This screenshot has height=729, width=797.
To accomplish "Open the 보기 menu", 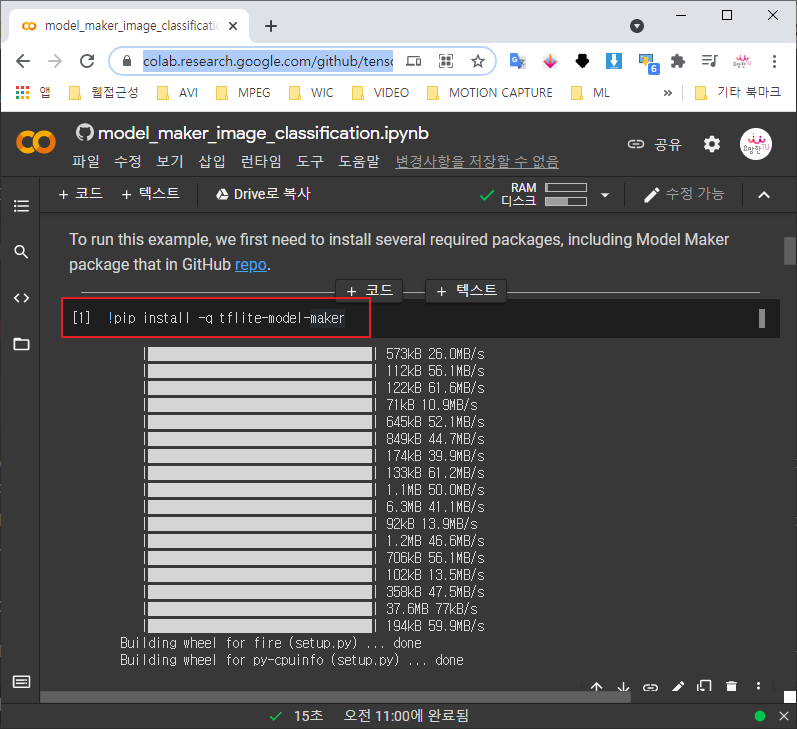I will click(170, 161).
